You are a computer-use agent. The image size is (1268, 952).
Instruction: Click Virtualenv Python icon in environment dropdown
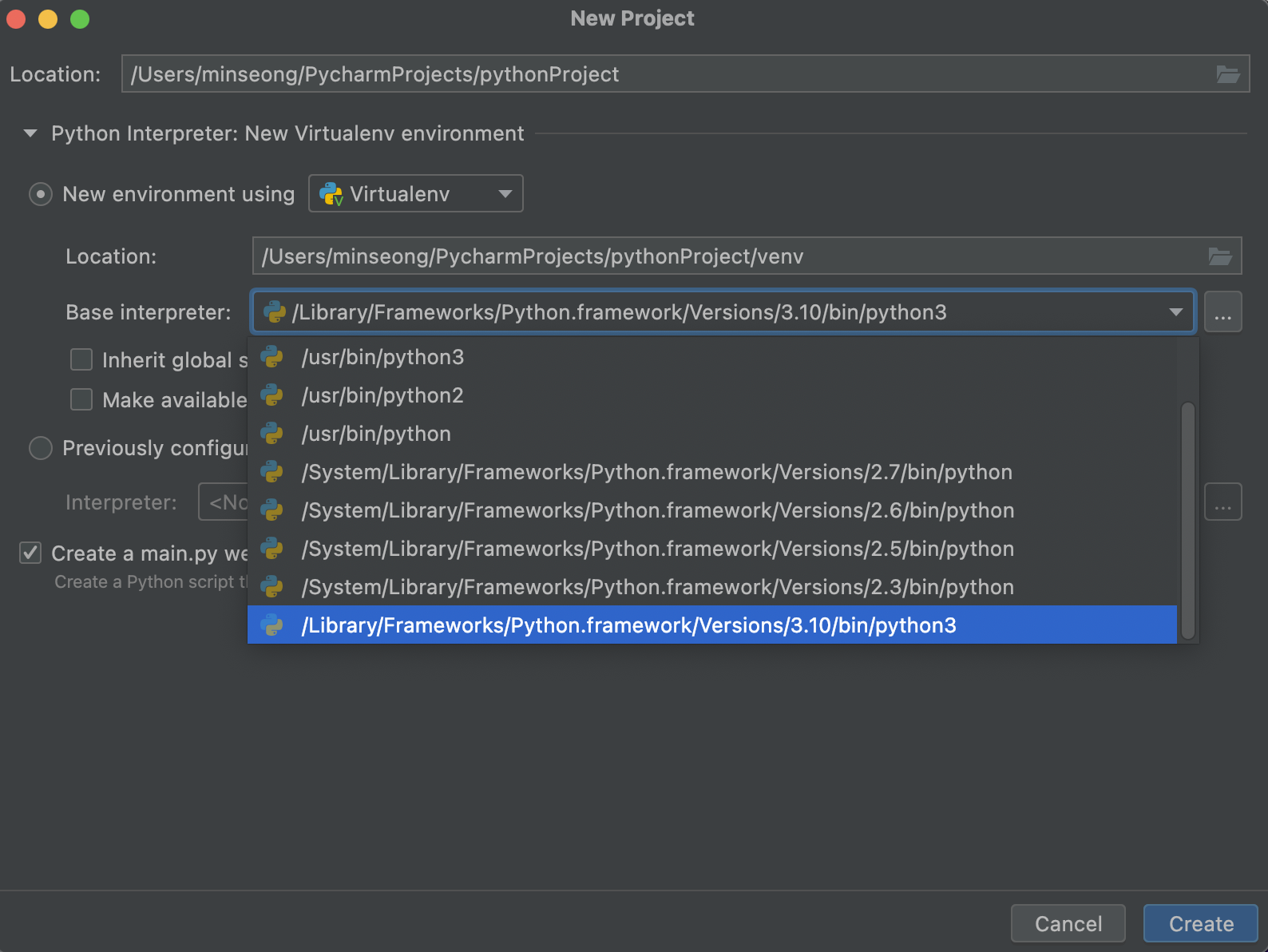331,194
